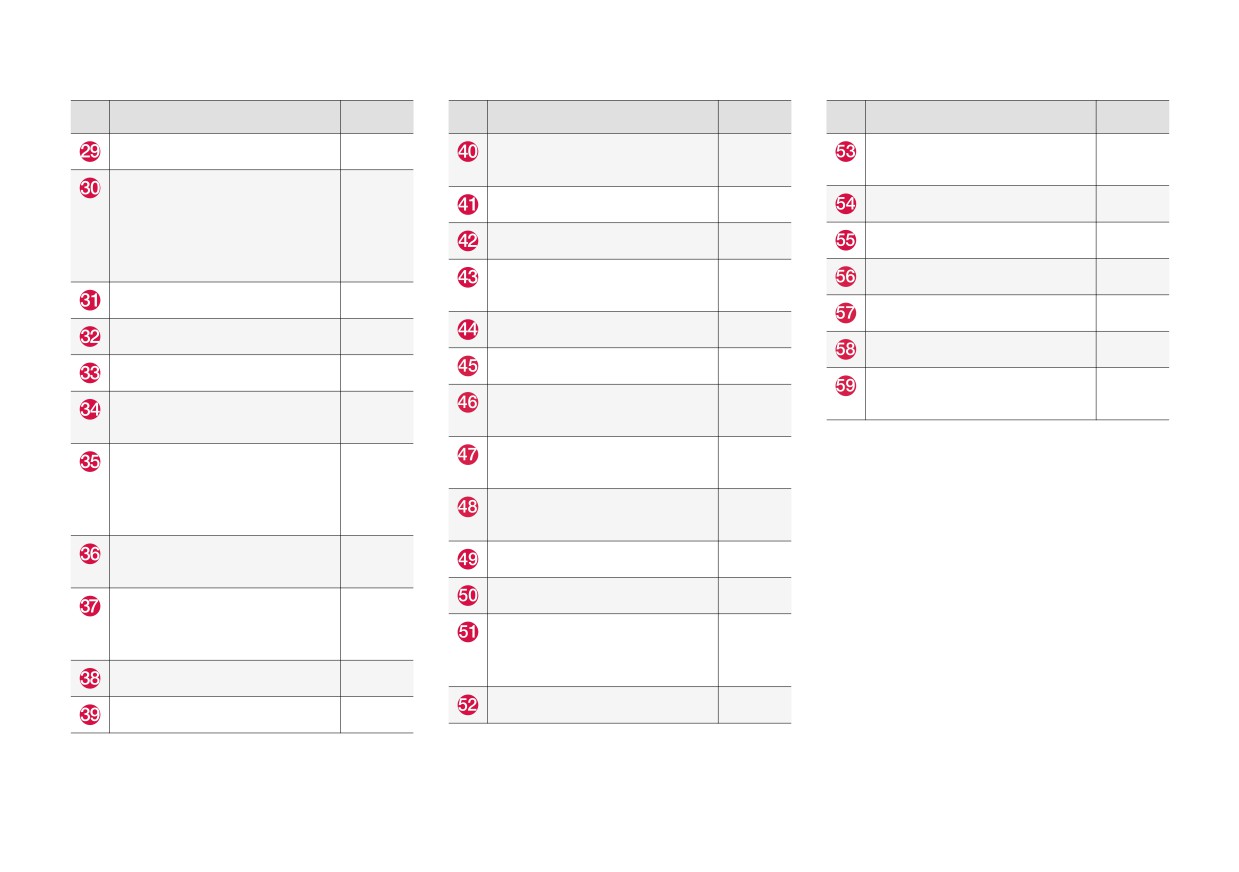Image resolution: width=1239 pixels, height=872 pixels.
Task: Click the red circle numbered 56
Action: (846, 277)
